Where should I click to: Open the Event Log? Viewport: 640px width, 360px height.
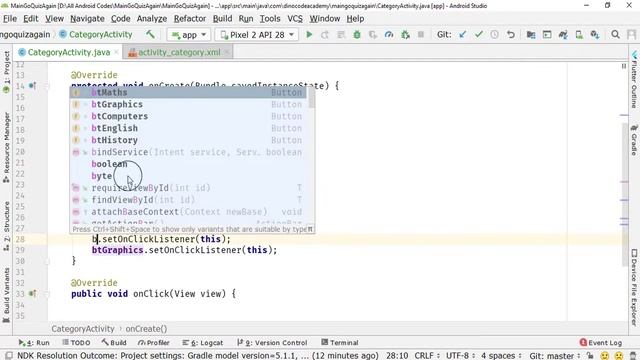tap(601, 343)
